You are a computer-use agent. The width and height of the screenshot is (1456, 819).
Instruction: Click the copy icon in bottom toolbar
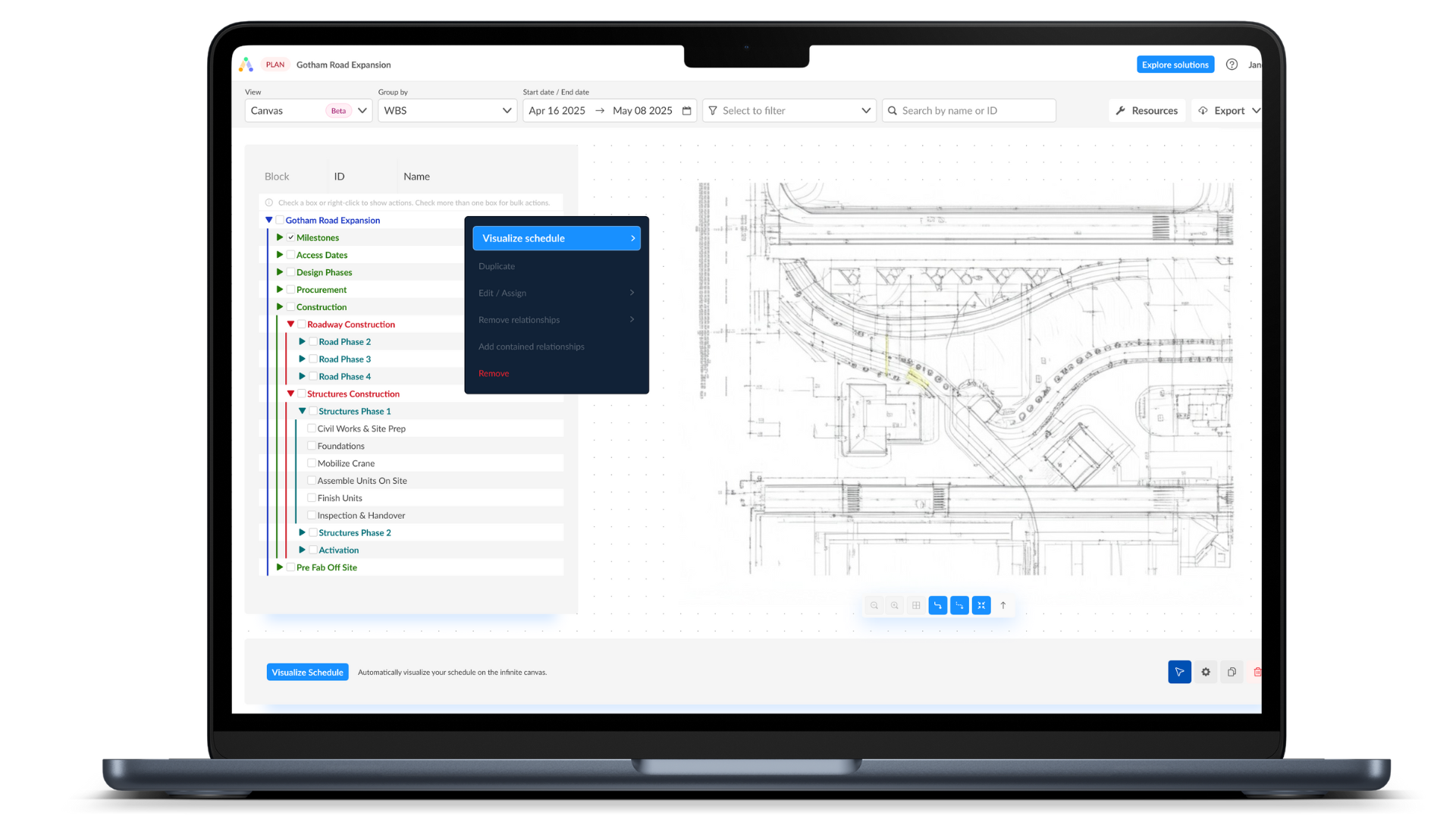pyautogui.click(x=1232, y=672)
